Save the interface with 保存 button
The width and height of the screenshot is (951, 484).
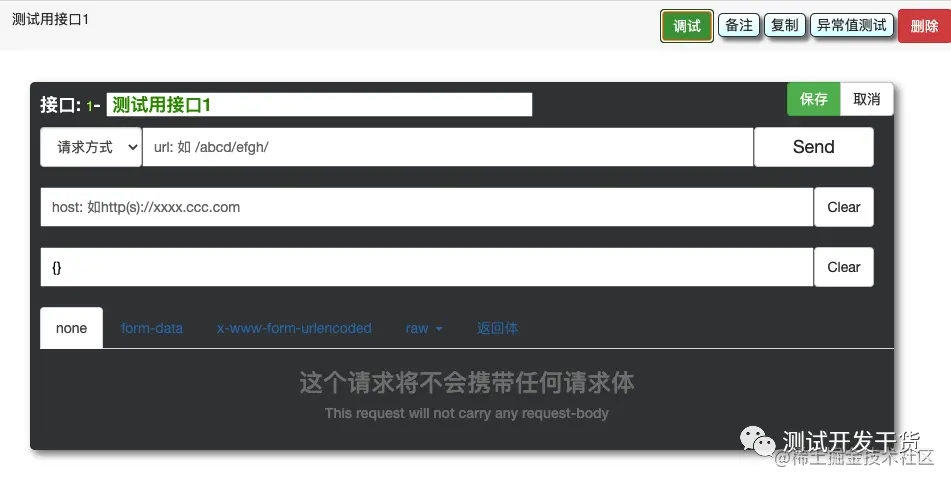(x=813, y=99)
